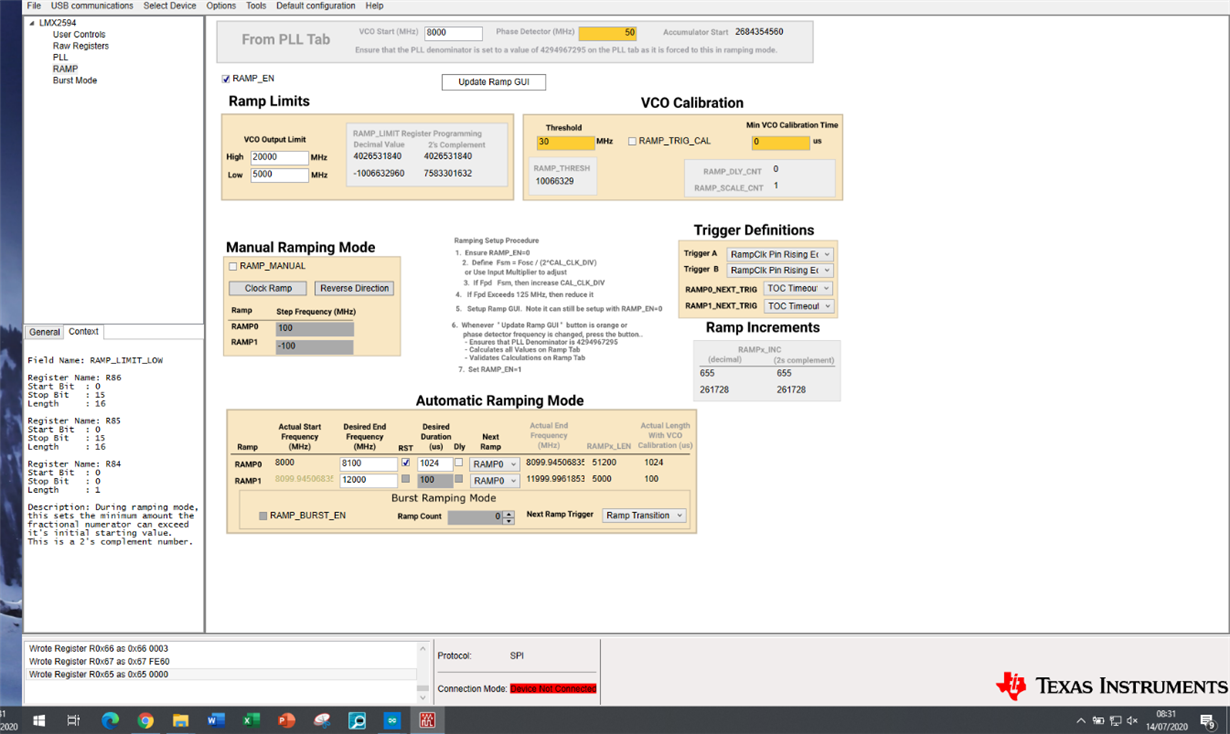Open Windows Start menu
Screen dimensions: 1230x734
[x=40, y=720]
